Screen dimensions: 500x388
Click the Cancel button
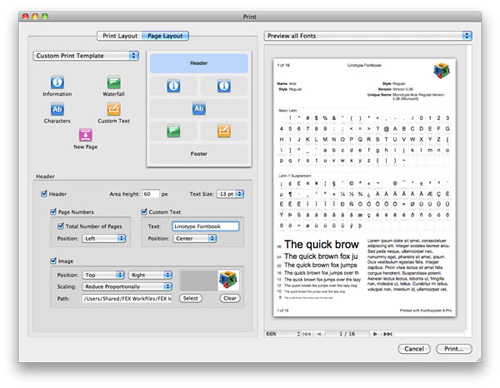414,349
